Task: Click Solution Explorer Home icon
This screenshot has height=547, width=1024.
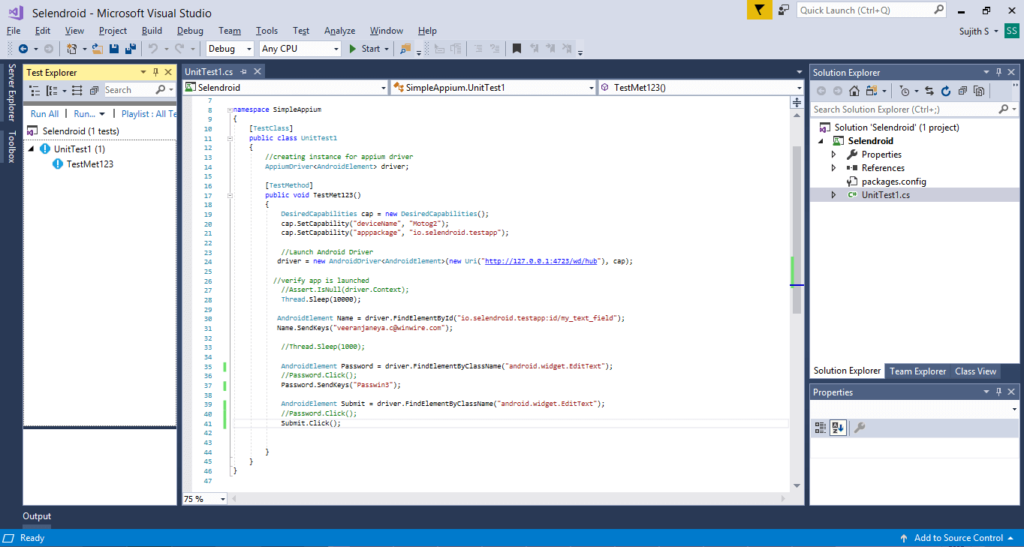Action: point(854,91)
